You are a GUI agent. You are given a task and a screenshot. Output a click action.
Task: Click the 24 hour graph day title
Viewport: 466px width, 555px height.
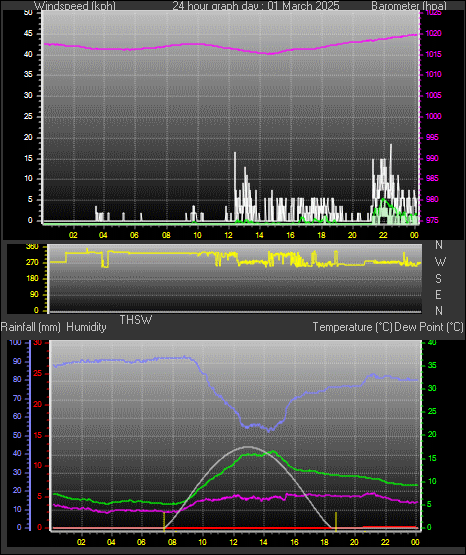(256, 6)
